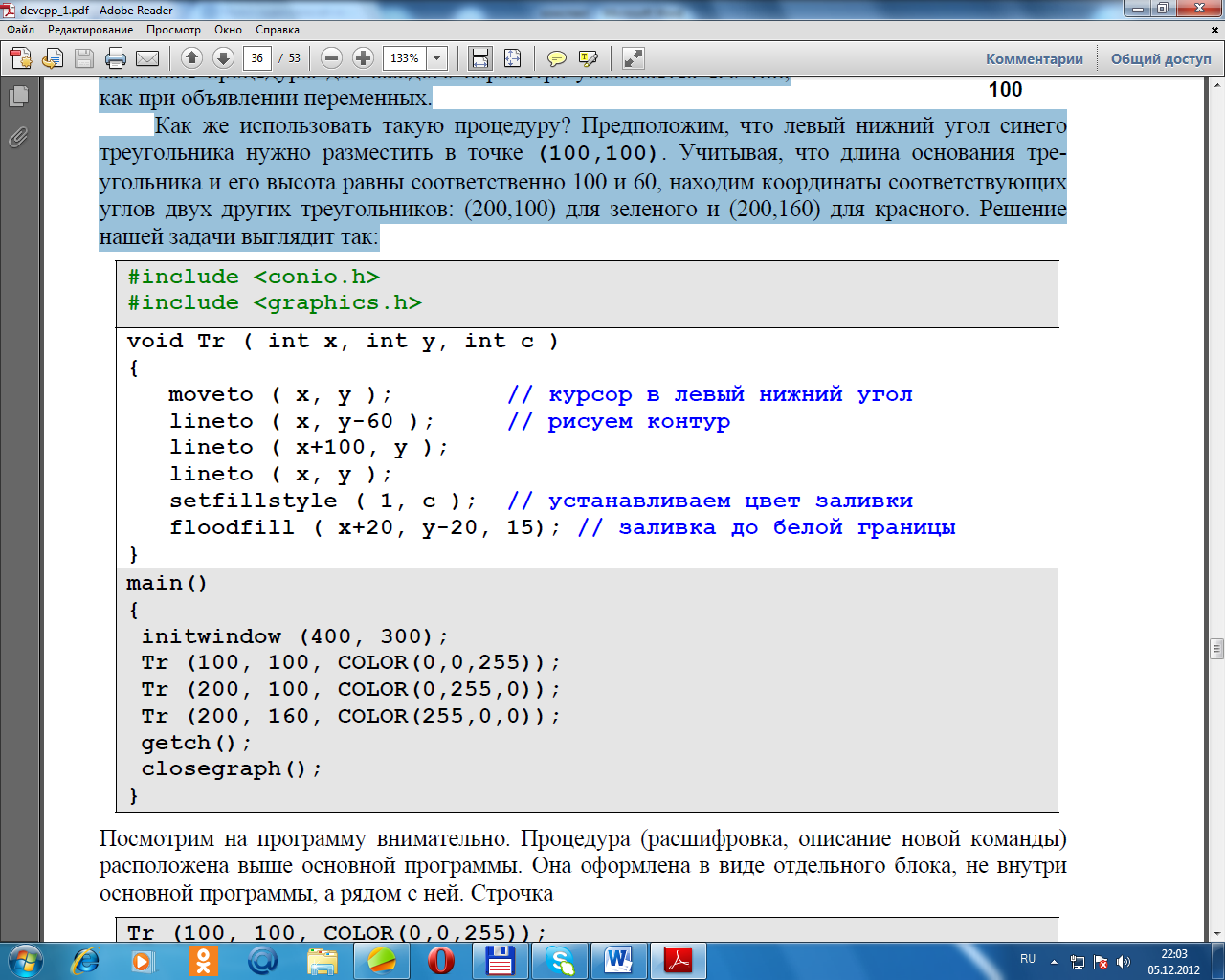Open the Комментарии pane
The height and width of the screenshot is (980, 1225).
tap(1035, 58)
